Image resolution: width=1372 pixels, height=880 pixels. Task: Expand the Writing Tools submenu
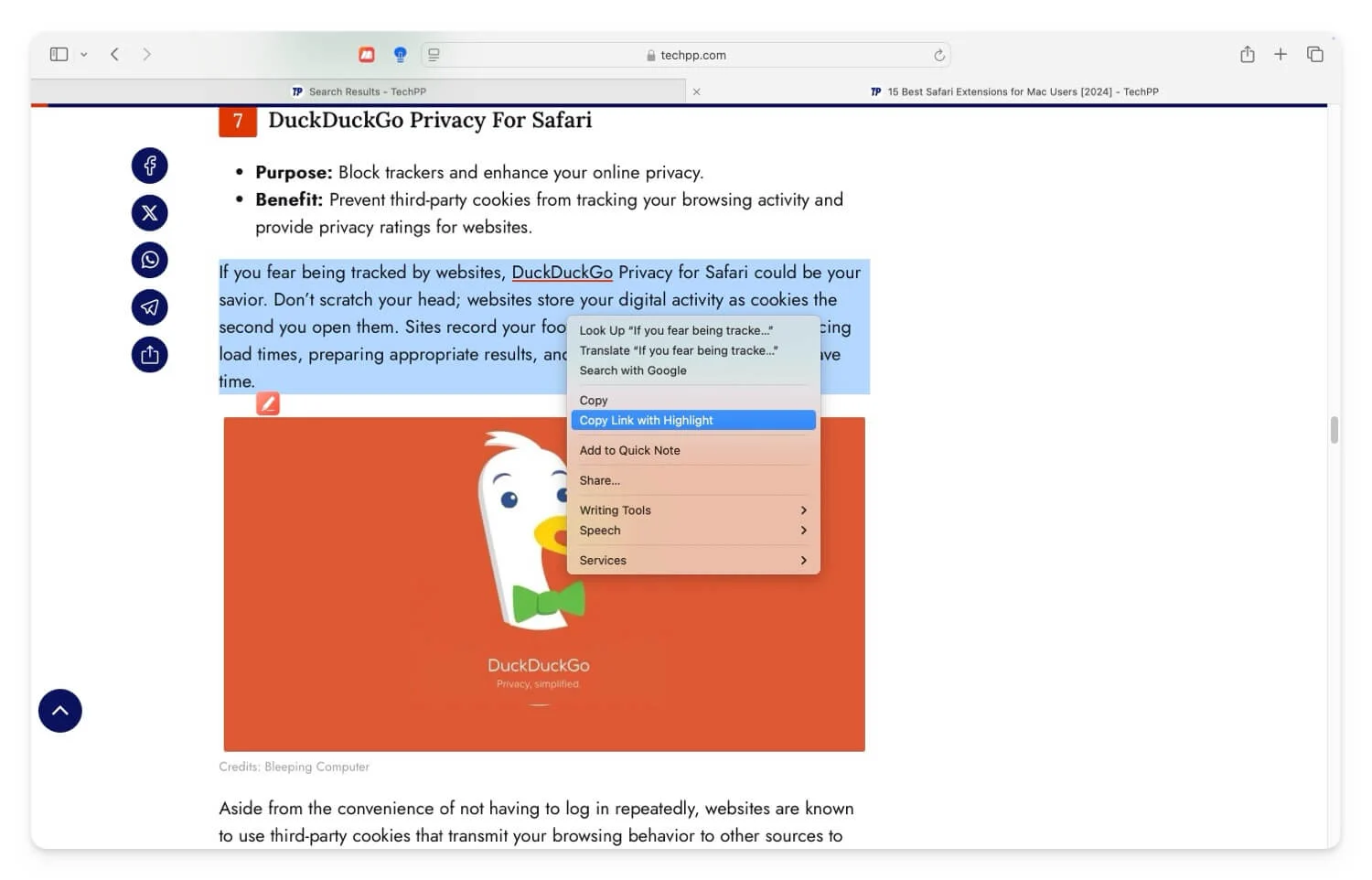[x=693, y=510]
